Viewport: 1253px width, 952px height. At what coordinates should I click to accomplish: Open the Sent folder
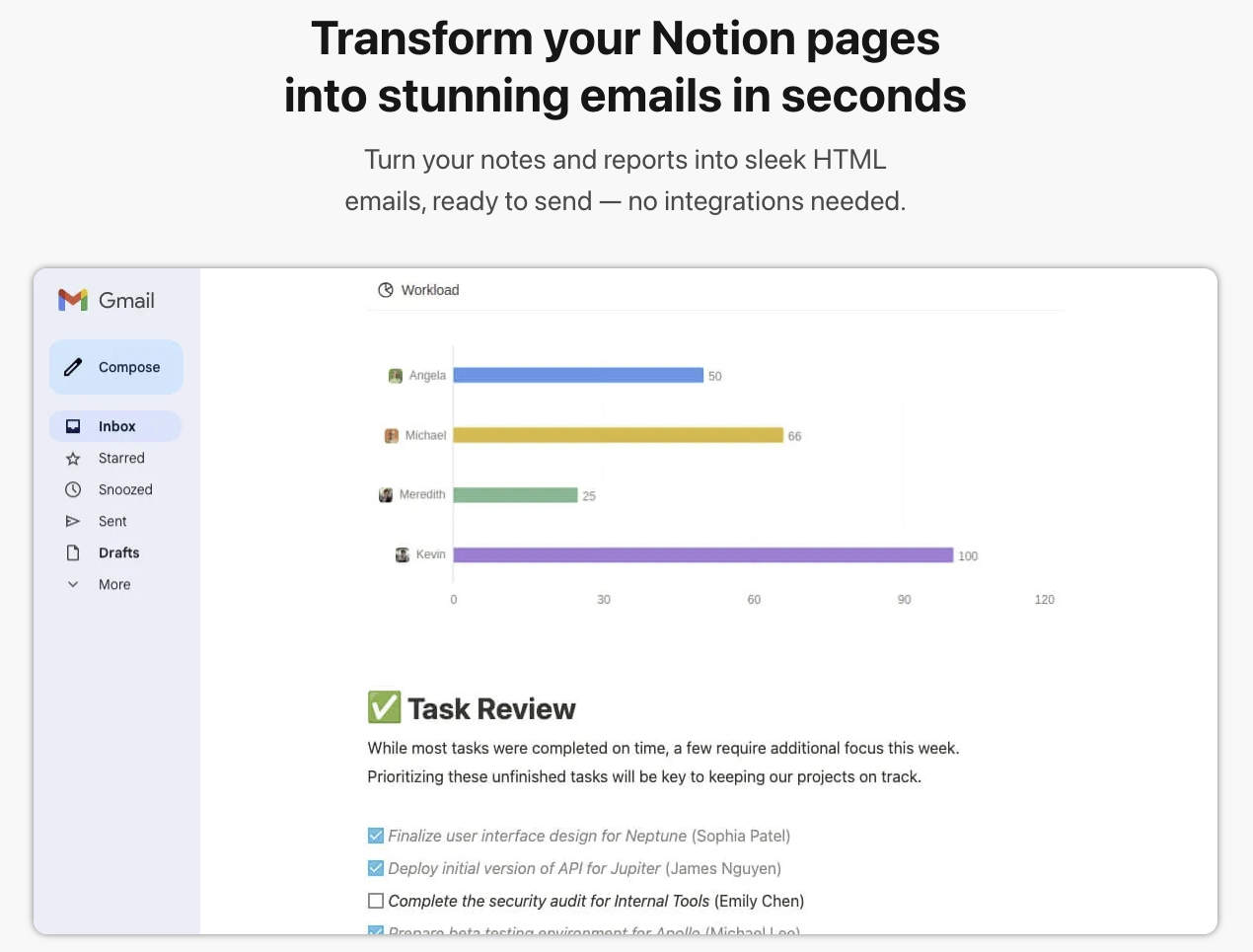(x=115, y=521)
